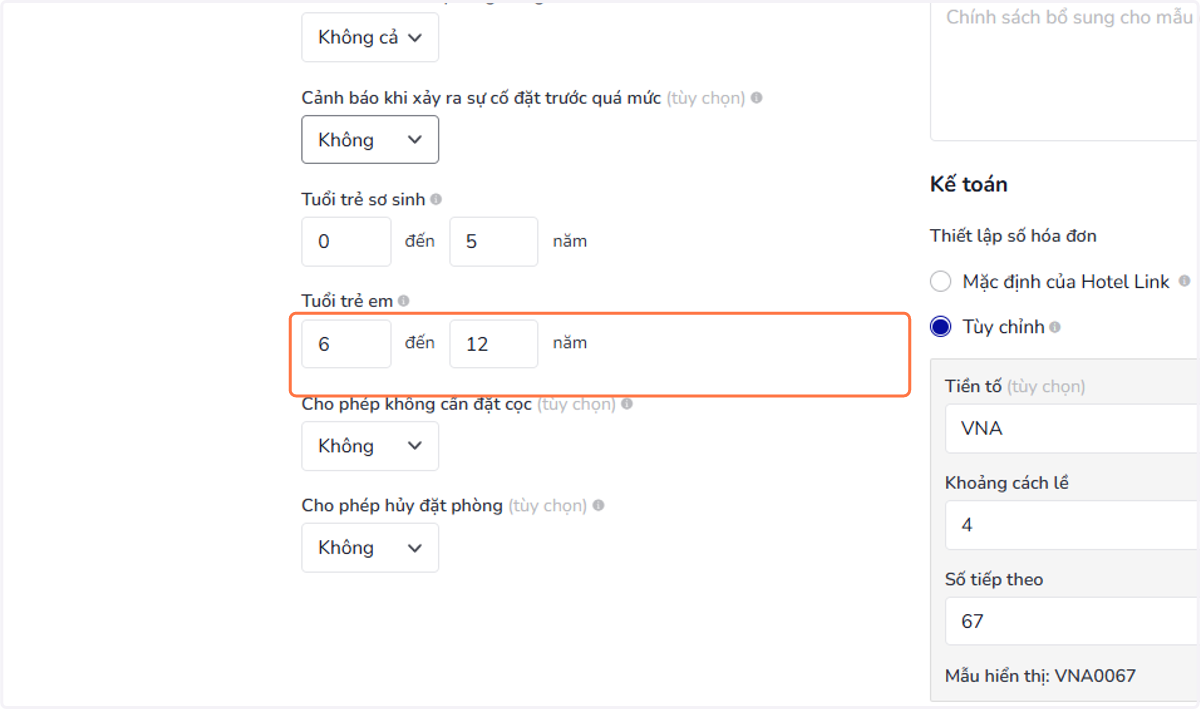This screenshot has height=709, width=1200.
Task: Click infant age end field showing 5
Action: pyautogui.click(x=494, y=242)
